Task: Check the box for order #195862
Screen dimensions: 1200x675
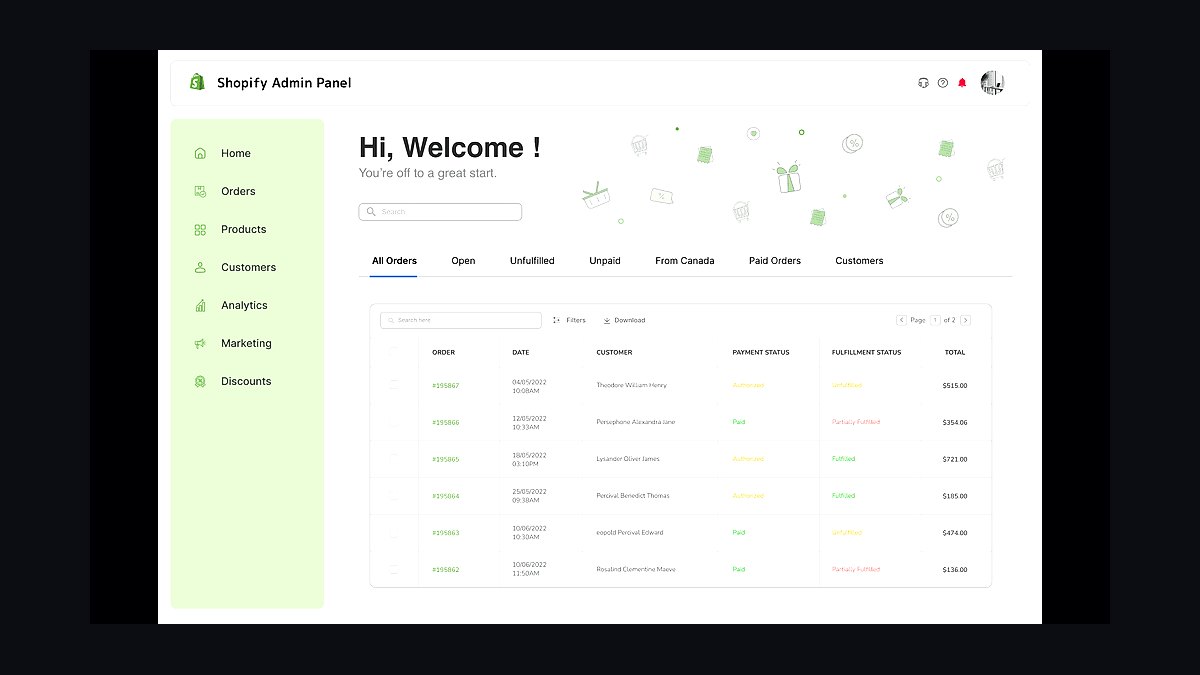Action: [394, 569]
